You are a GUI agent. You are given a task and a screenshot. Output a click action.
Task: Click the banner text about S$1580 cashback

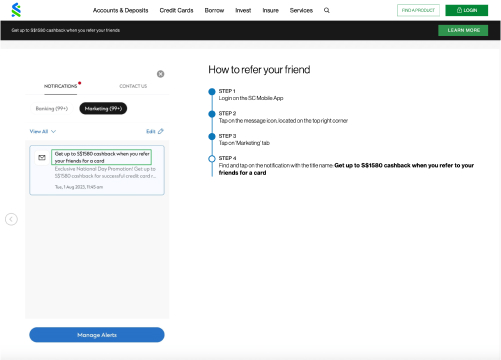click(66, 30)
